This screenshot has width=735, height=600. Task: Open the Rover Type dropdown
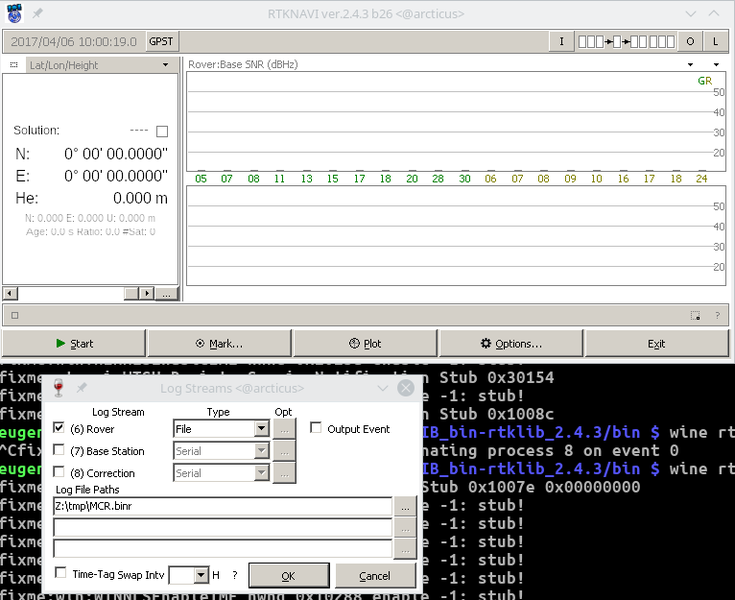pyautogui.click(x=261, y=429)
